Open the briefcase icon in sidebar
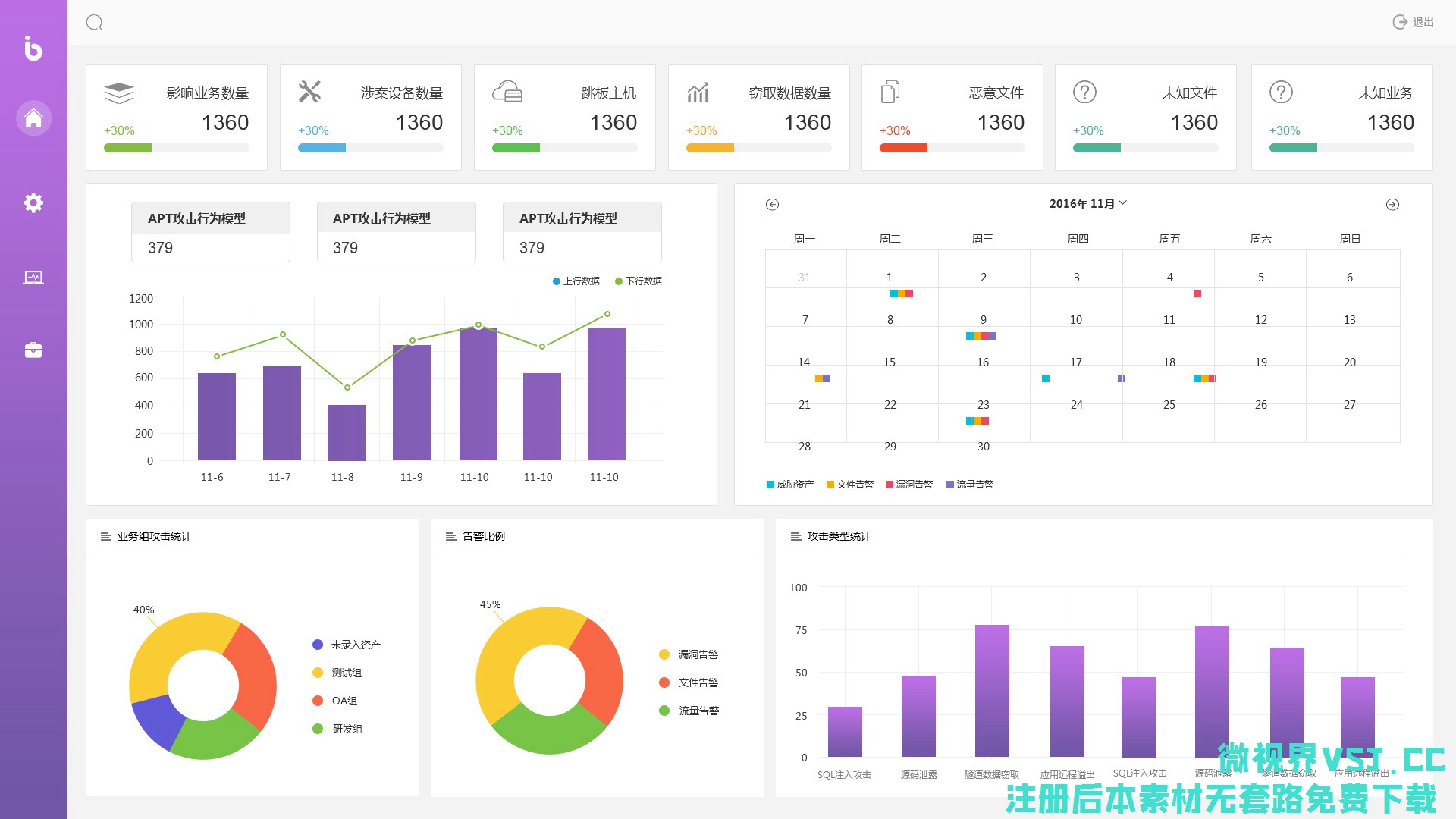 33,350
